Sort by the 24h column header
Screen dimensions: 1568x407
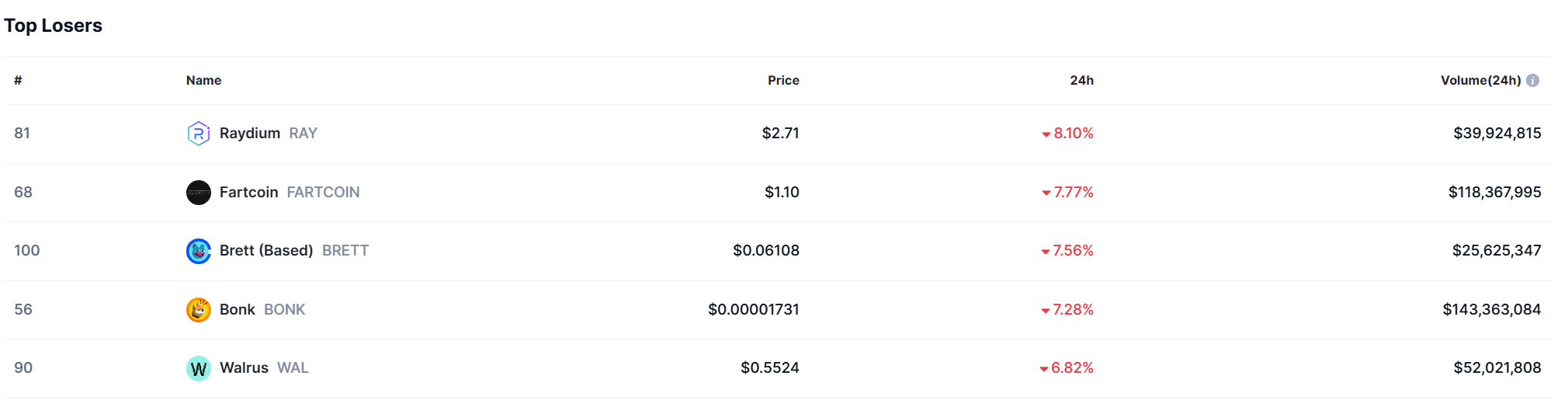(x=1081, y=81)
